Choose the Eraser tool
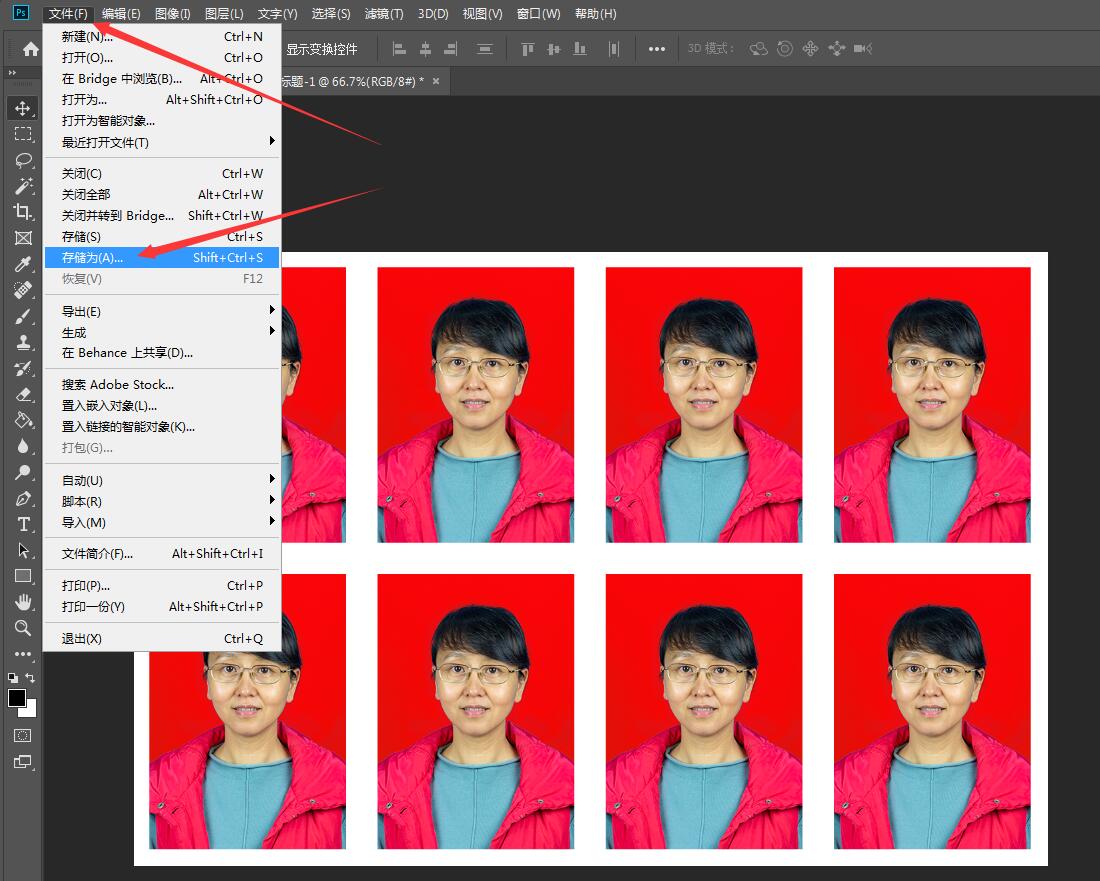The width and height of the screenshot is (1100, 881). click(x=22, y=394)
